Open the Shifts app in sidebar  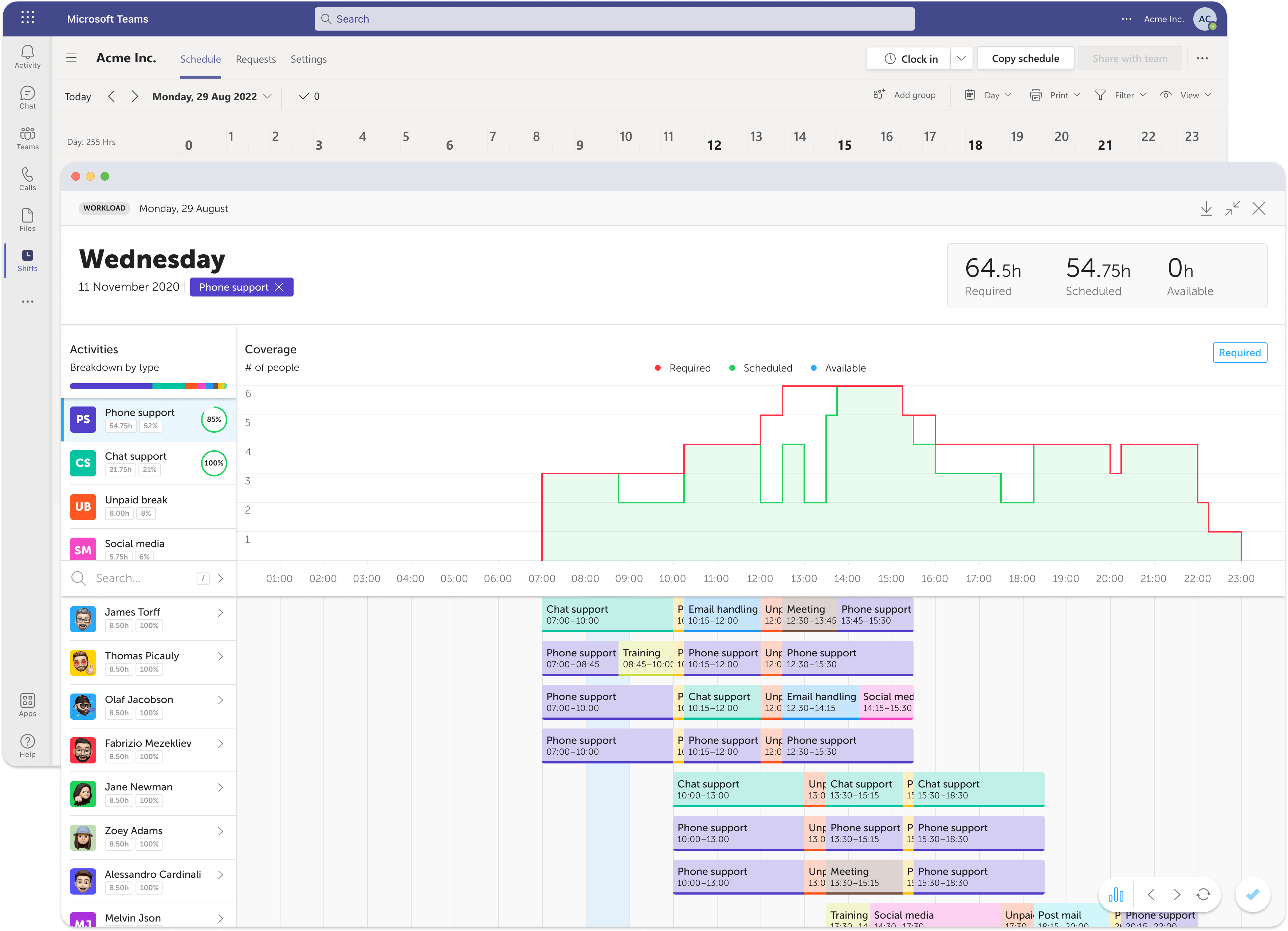(27, 260)
